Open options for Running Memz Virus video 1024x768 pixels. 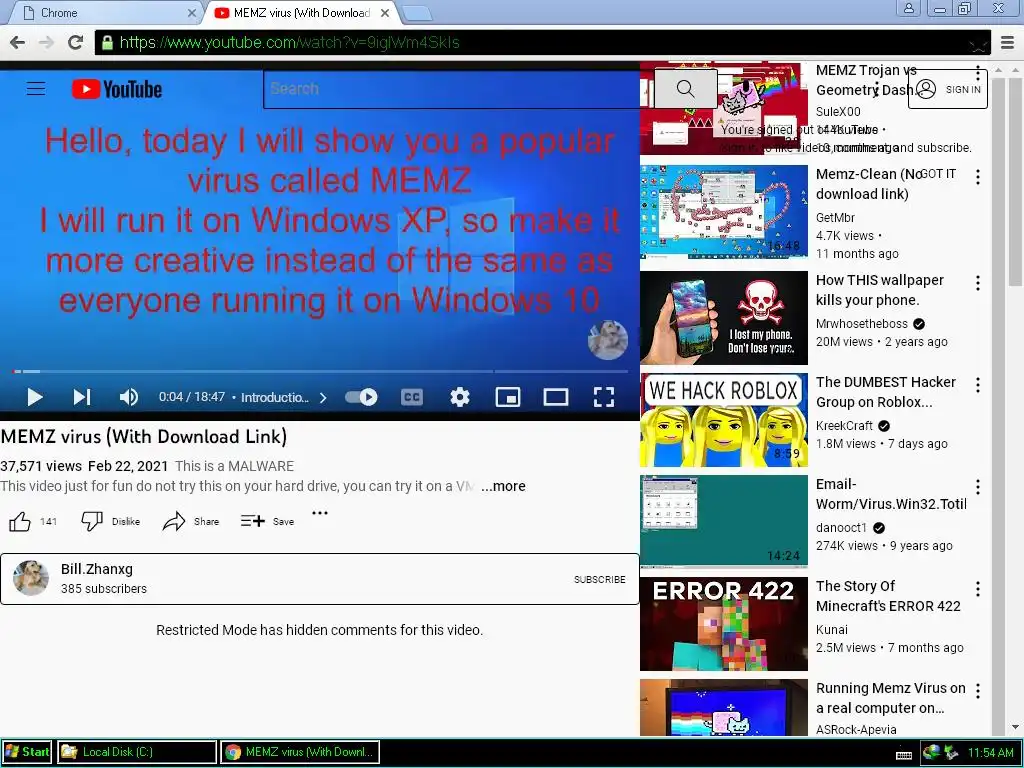tap(978, 690)
